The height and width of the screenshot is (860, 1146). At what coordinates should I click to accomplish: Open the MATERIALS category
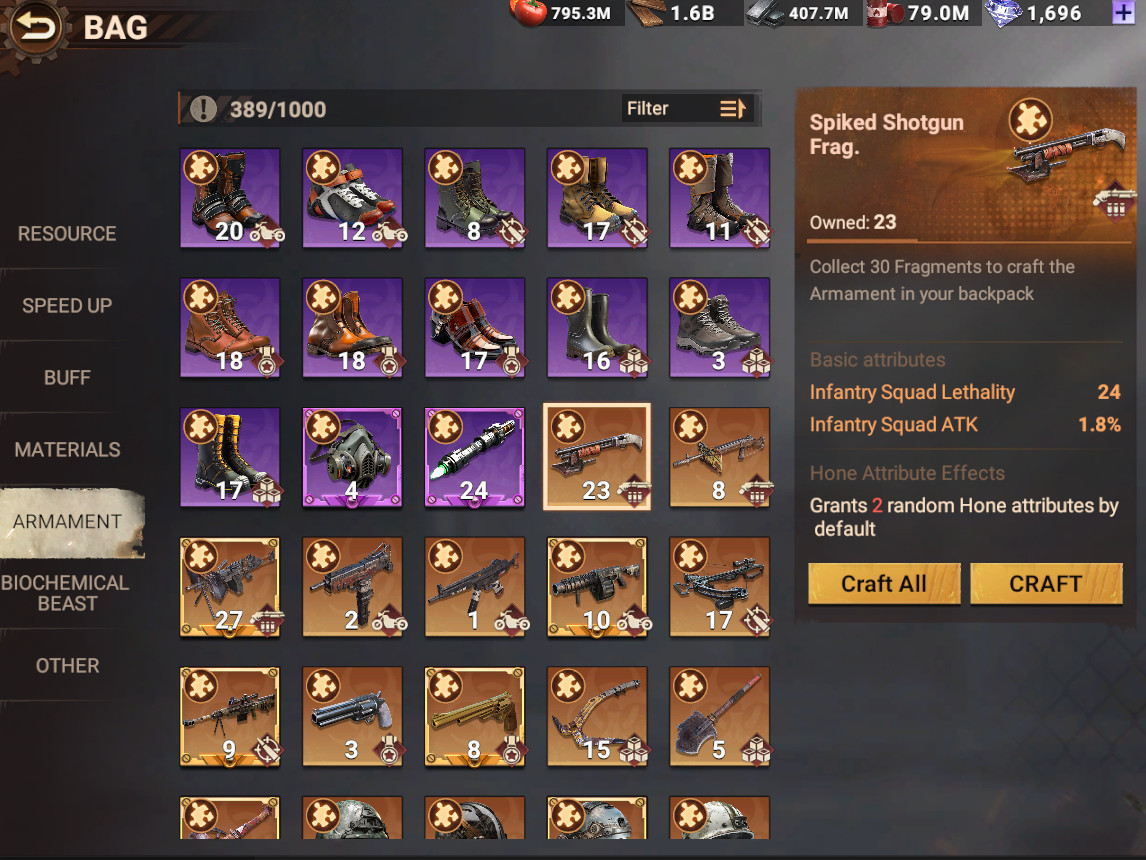pyautogui.click(x=67, y=449)
